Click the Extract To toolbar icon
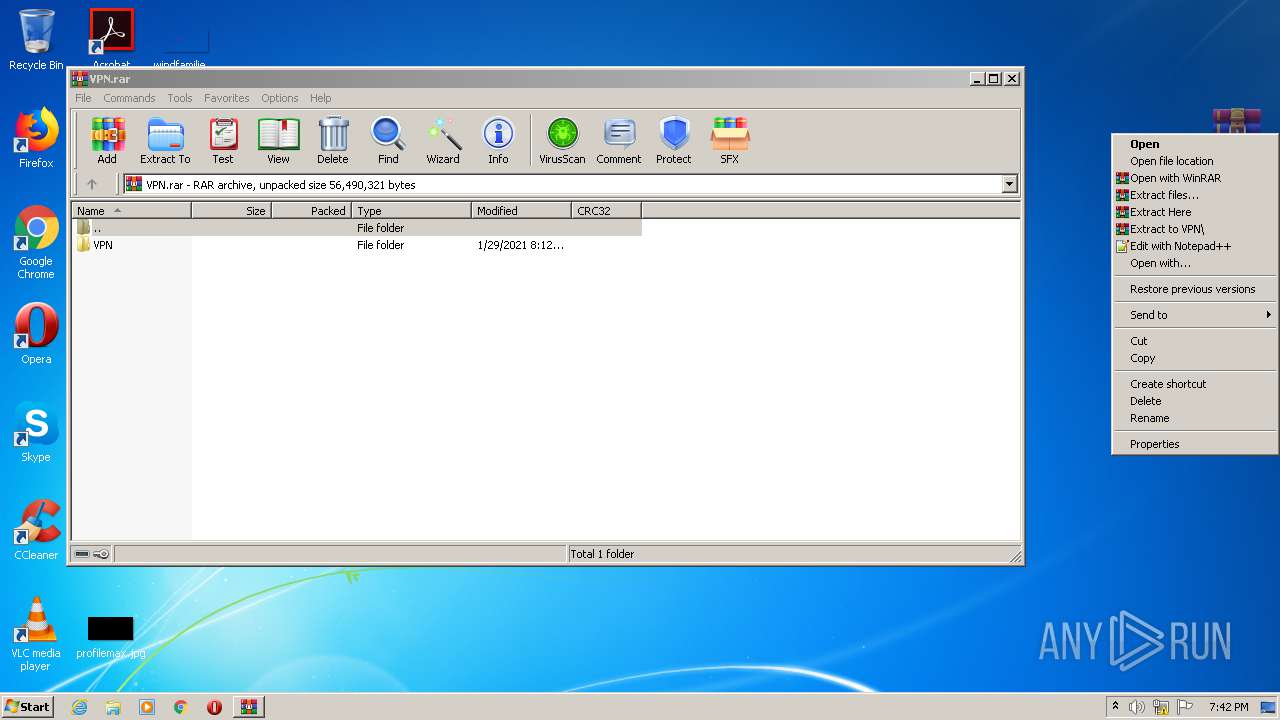The image size is (1280, 720). tap(165, 140)
